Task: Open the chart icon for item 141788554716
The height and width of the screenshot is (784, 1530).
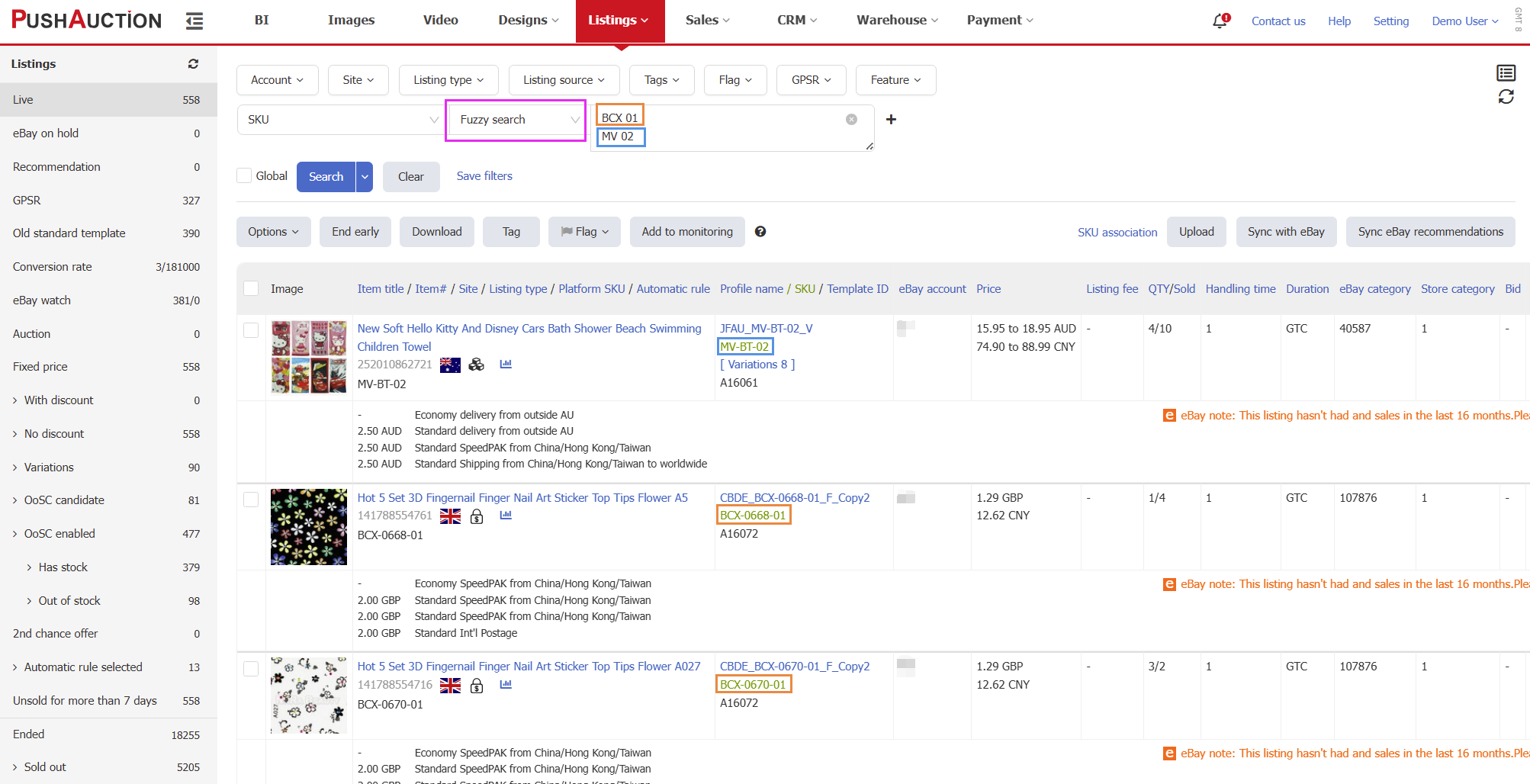Action: 506,684
